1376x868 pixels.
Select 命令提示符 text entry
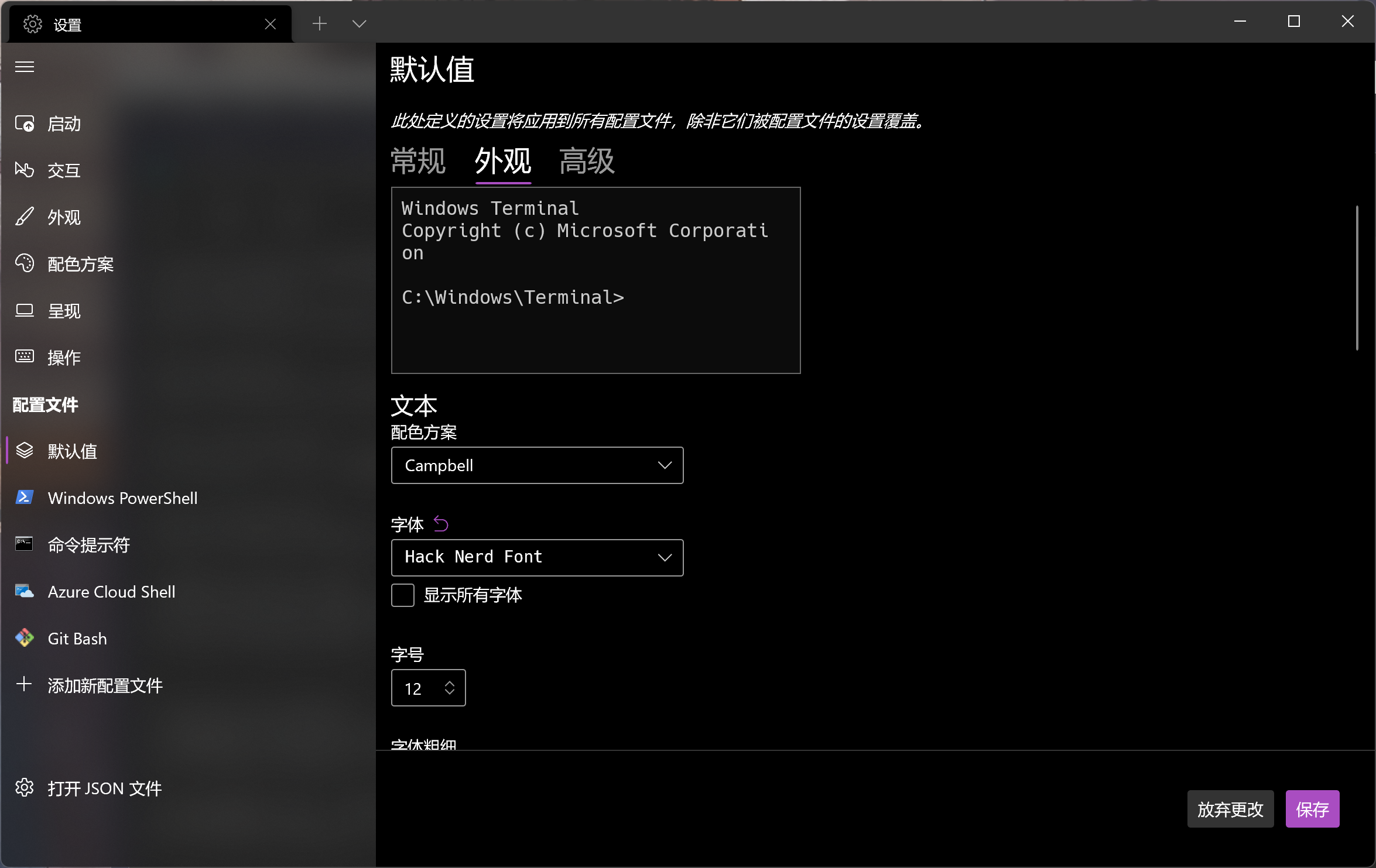click(88, 545)
